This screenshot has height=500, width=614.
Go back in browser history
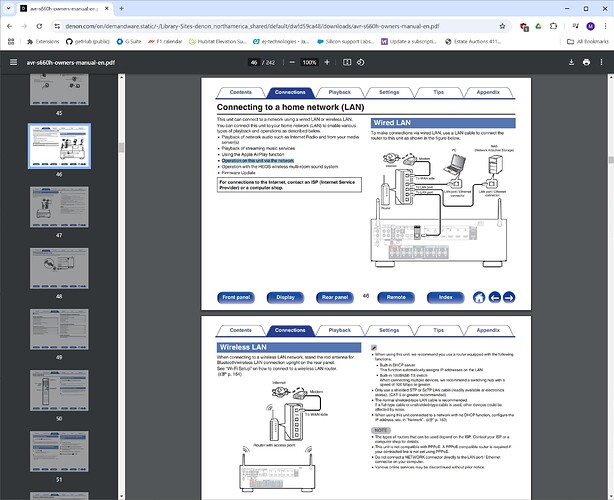pos(9,26)
